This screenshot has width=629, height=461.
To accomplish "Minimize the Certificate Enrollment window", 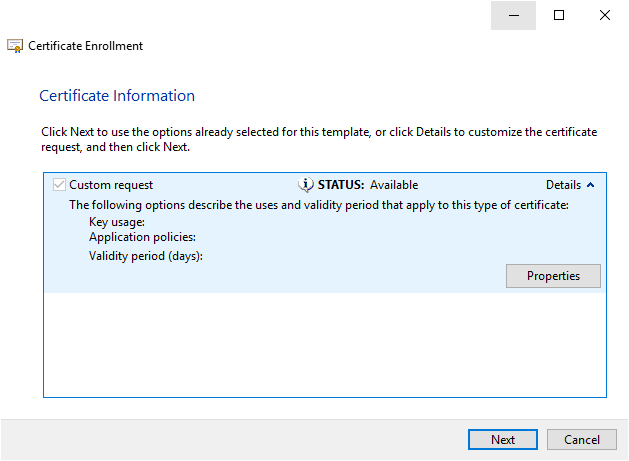I will [513, 15].
